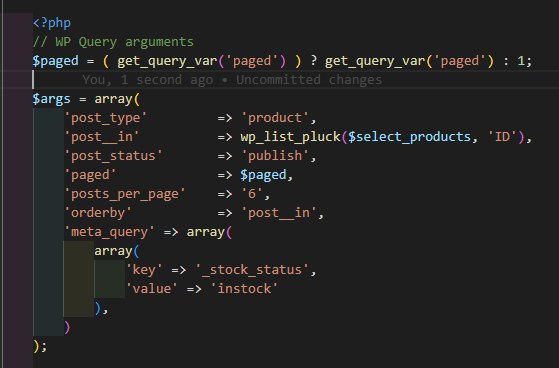Click the '_stock_status' string value
Viewport: 559px width, 368px height.
coord(252,270)
